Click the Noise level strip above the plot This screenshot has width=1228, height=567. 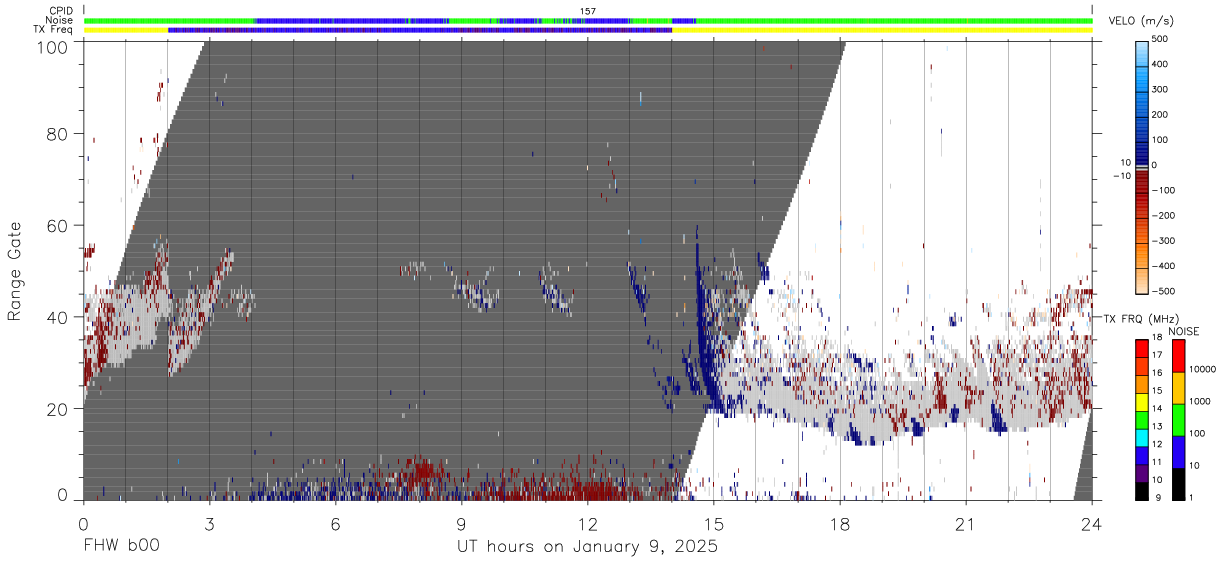pos(587,20)
